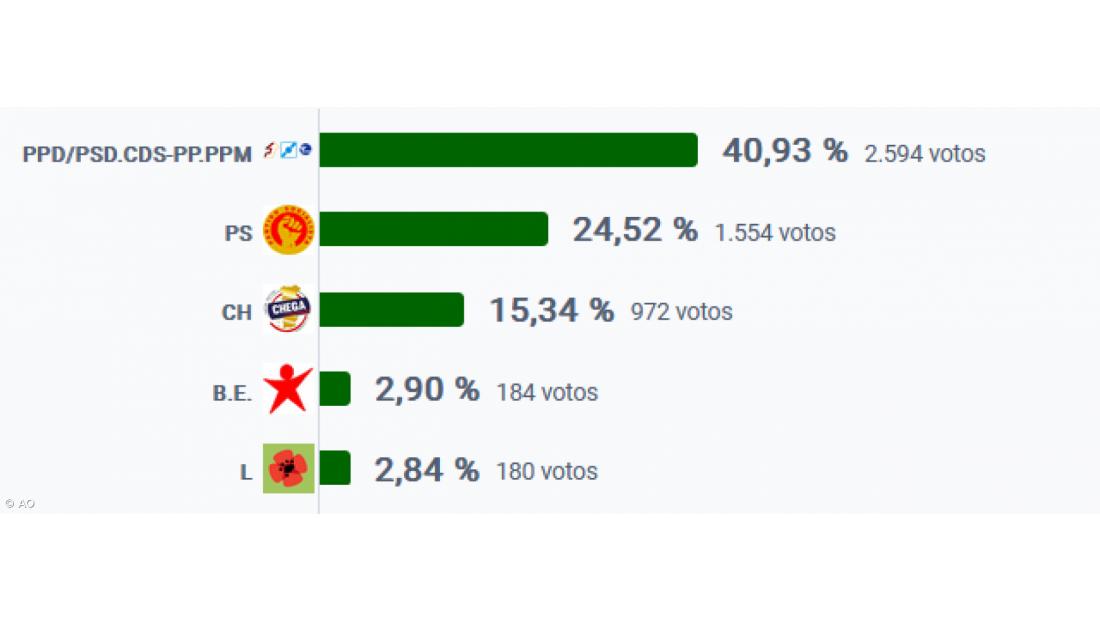Click the 2.594 votos vote count
Viewport: 1100px width, 620px height.
click(925, 154)
